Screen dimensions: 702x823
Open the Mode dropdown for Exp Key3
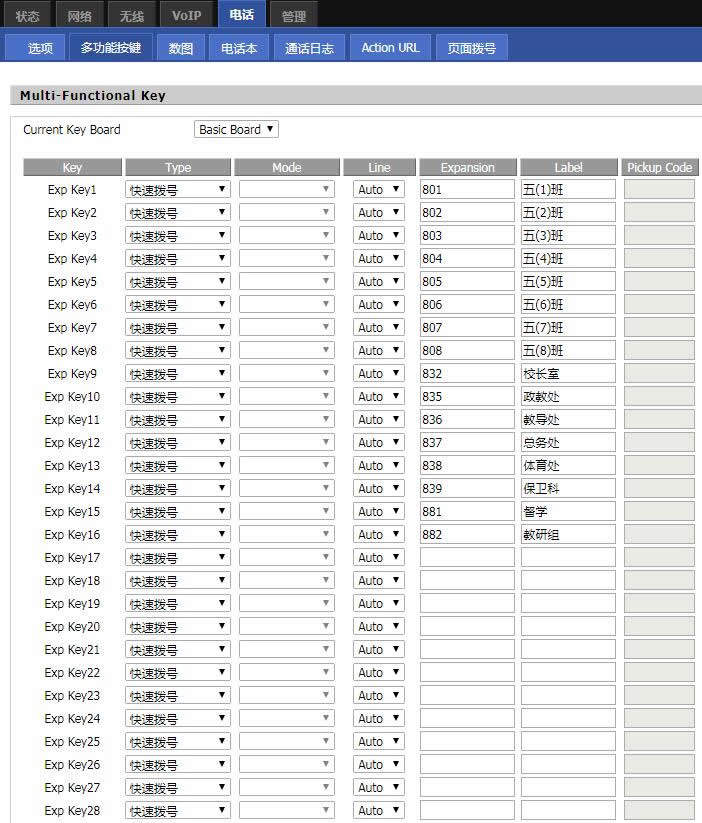(287, 236)
